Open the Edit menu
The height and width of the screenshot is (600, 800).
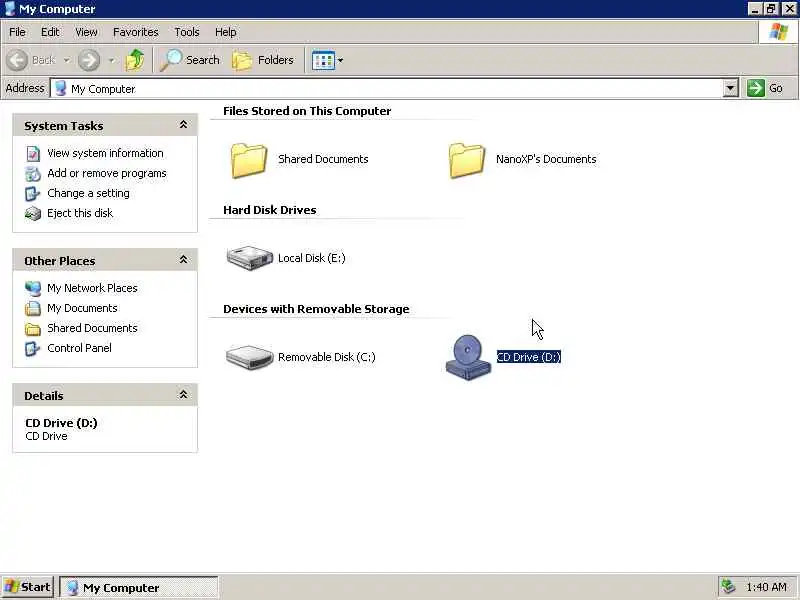pos(50,32)
